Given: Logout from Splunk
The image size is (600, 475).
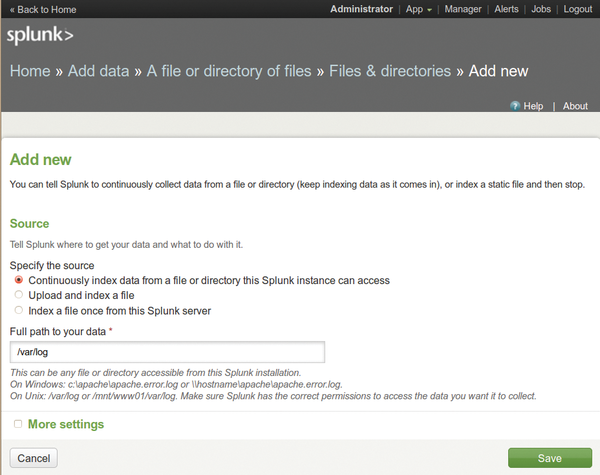Looking at the screenshot, I should coord(577,9).
